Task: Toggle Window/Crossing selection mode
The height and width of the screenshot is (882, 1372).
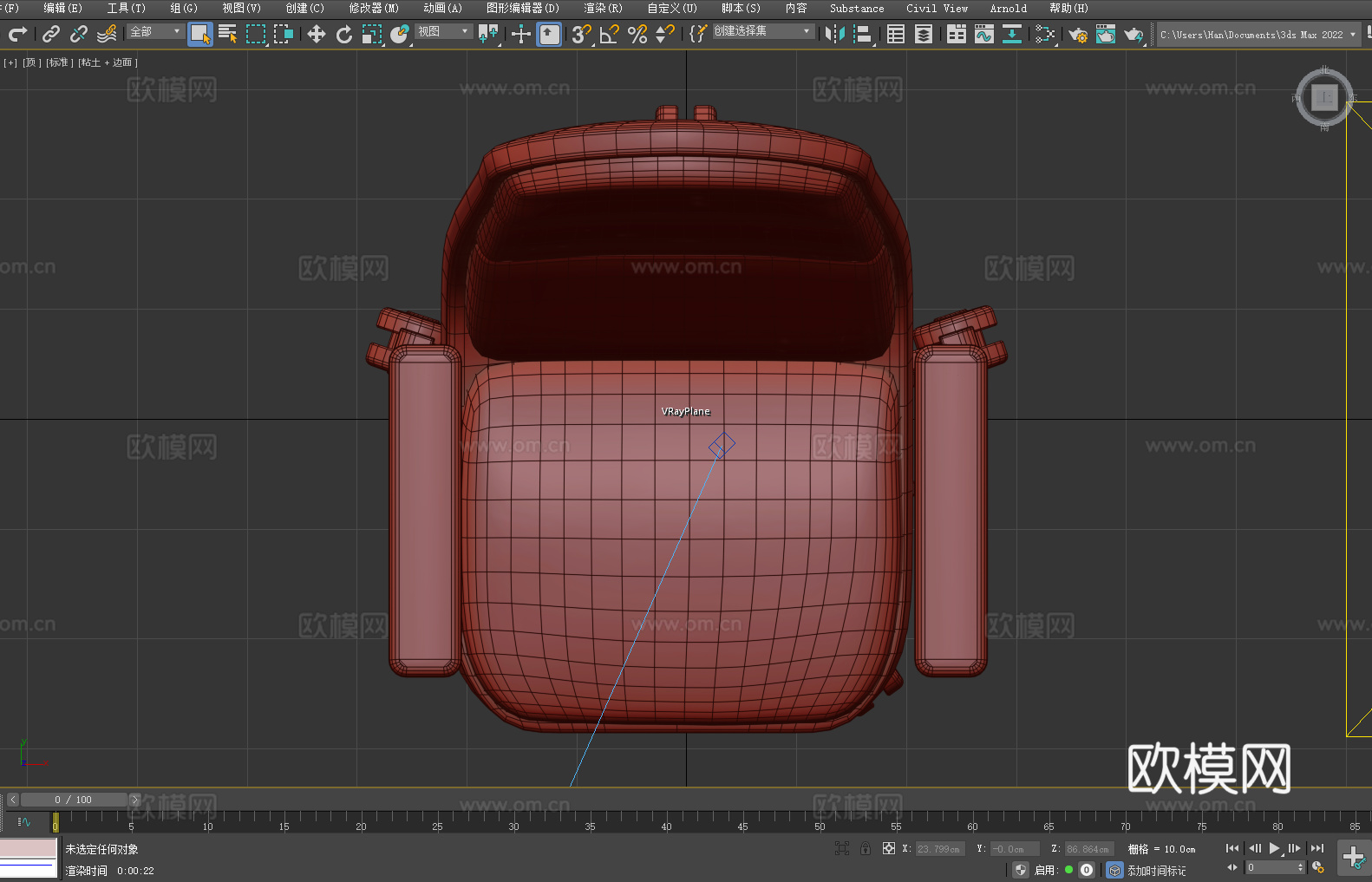Action: tap(284, 34)
